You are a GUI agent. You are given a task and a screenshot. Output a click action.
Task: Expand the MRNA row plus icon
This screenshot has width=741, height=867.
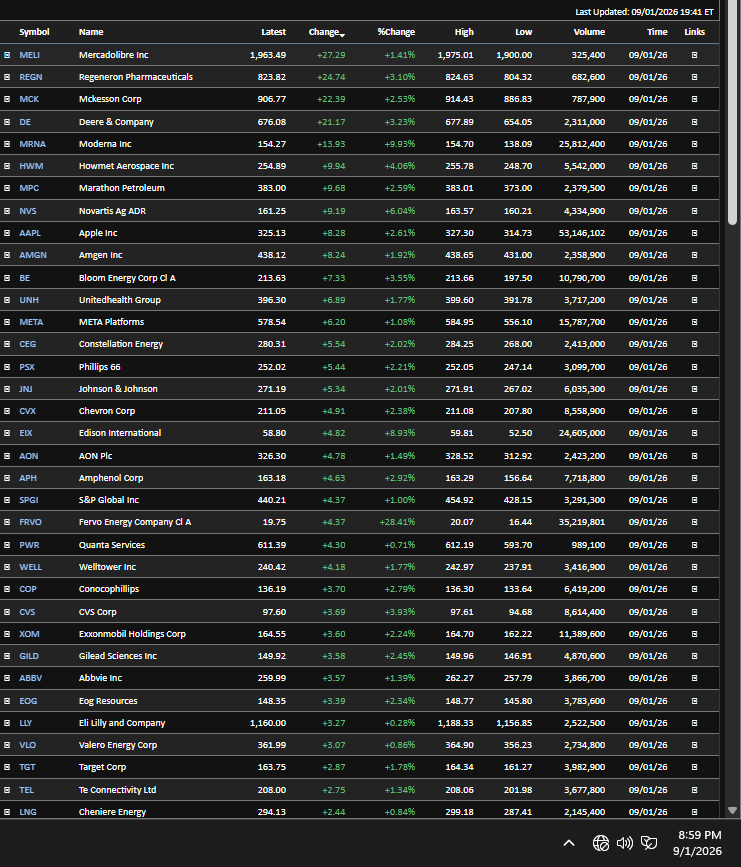tap(7, 144)
